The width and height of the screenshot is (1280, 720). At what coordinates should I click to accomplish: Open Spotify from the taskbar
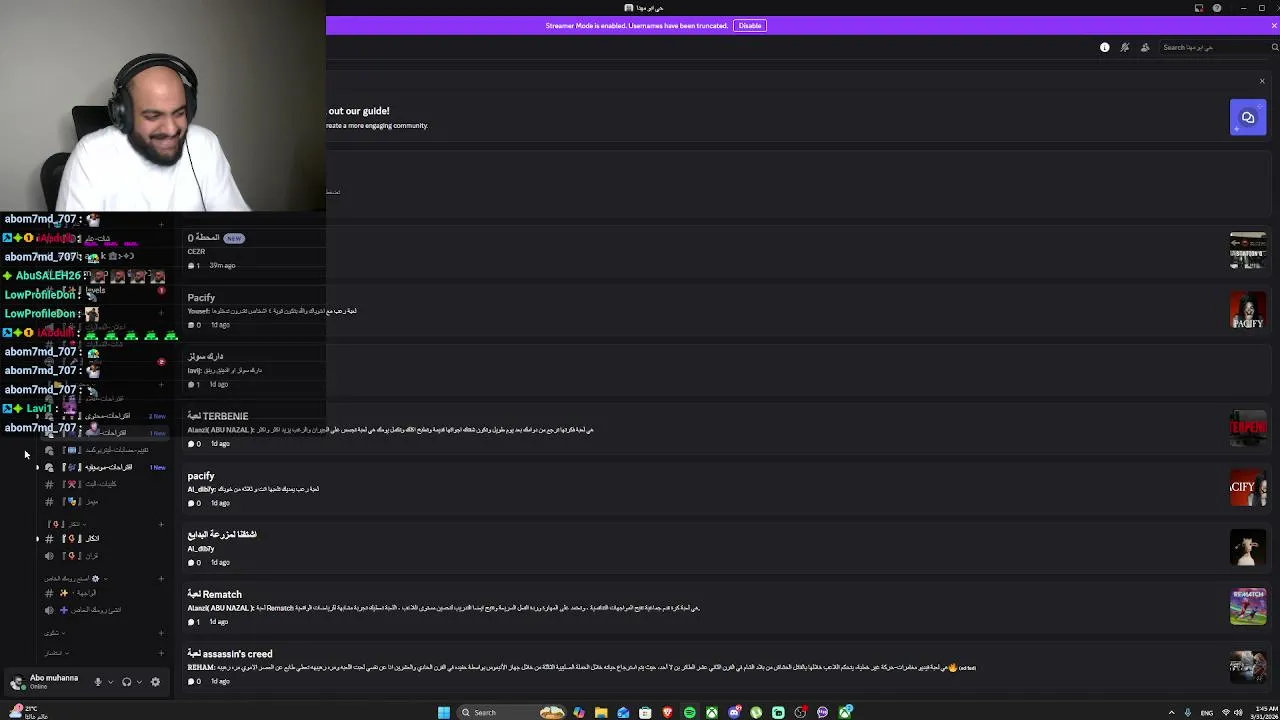pyautogui.click(x=689, y=712)
